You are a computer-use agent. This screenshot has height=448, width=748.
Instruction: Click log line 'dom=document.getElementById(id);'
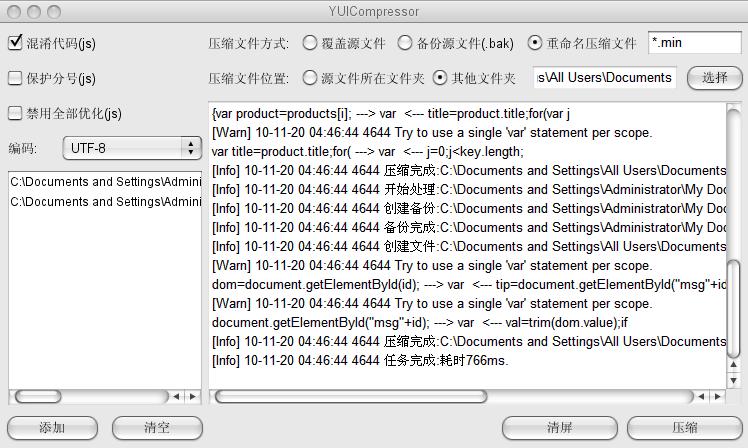point(469,285)
